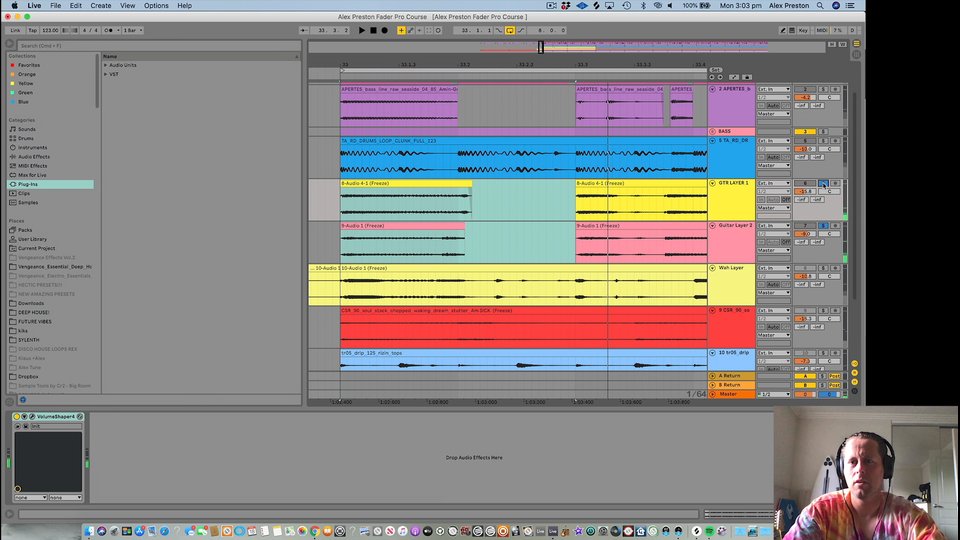Click the Drums category icon
This screenshot has width=960, height=540.
click(13, 138)
